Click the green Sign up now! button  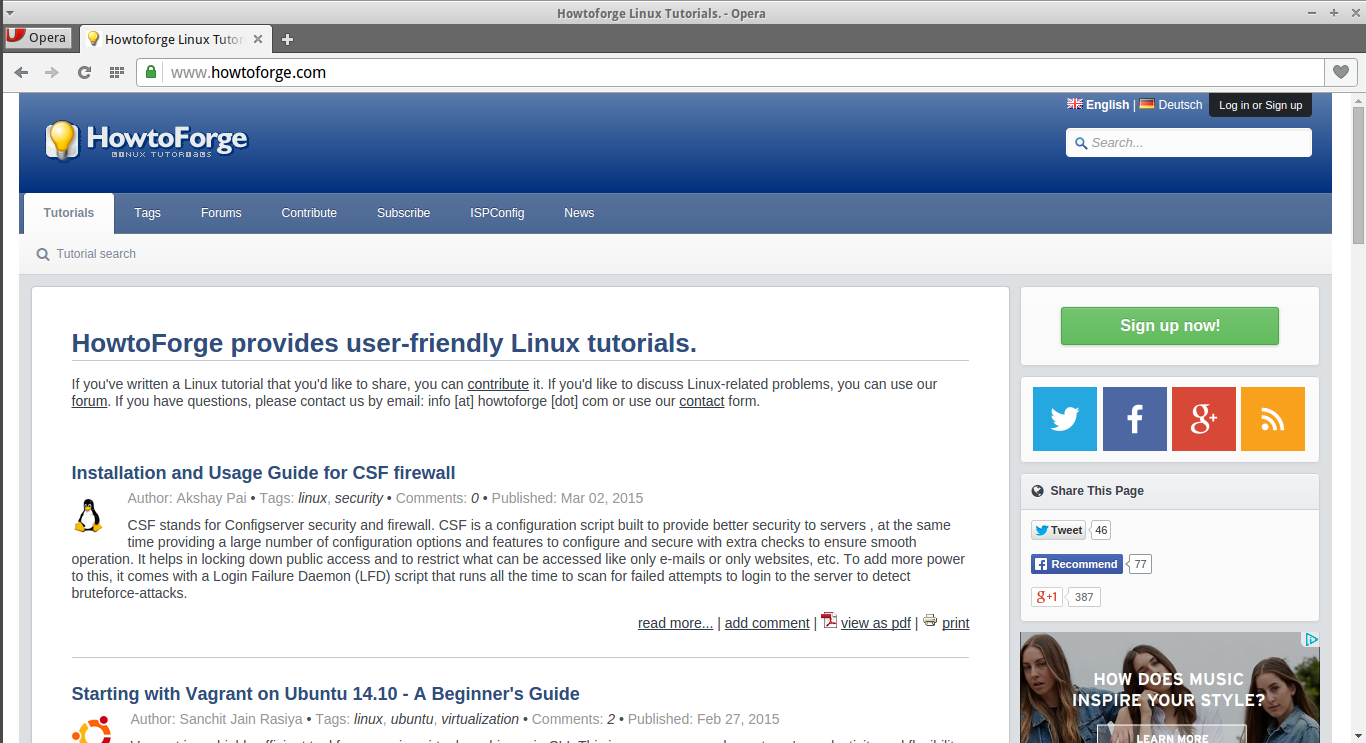point(1170,326)
